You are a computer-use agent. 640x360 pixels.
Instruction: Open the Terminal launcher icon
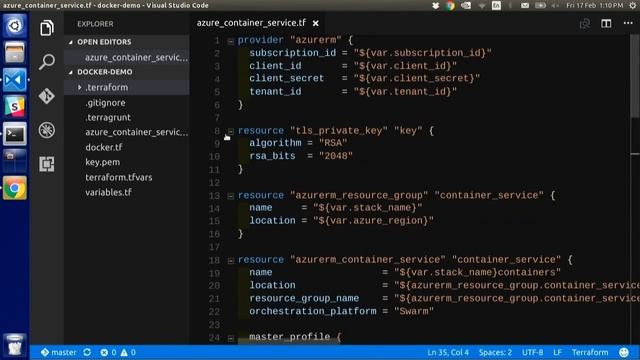coord(15,134)
